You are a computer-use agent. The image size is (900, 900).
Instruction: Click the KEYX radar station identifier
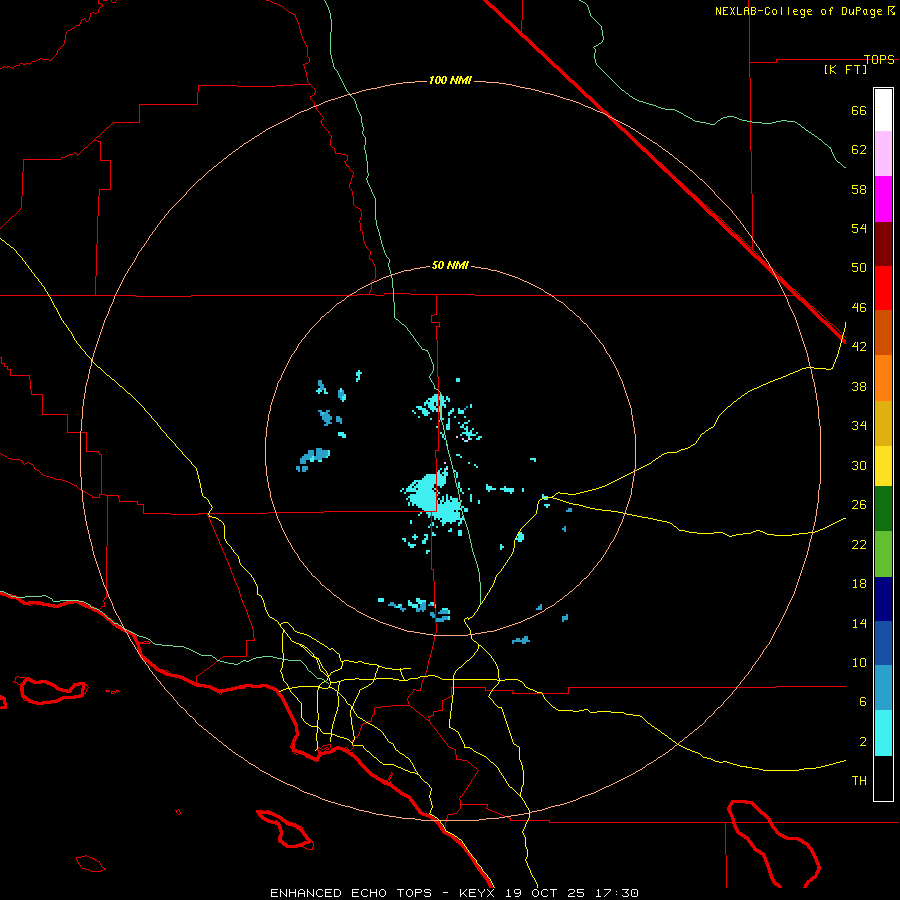point(476,893)
